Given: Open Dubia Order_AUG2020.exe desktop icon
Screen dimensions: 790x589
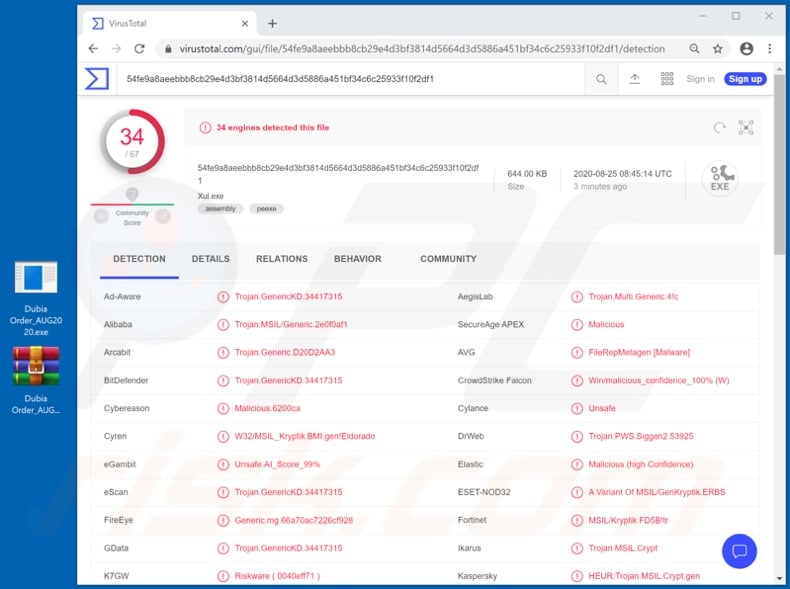Looking at the screenshot, I should (x=36, y=298).
